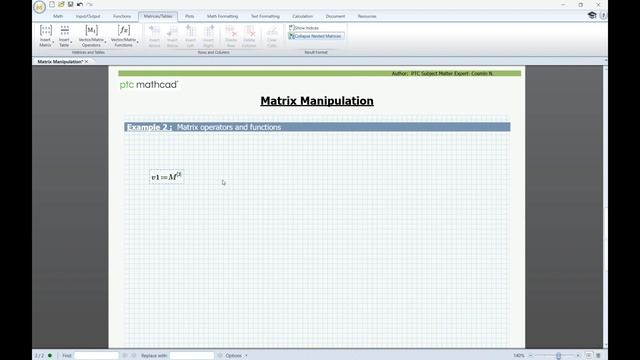The image size is (640, 360).
Task: Click the Matrix Manipulation title text
Action: [x=317, y=101]
